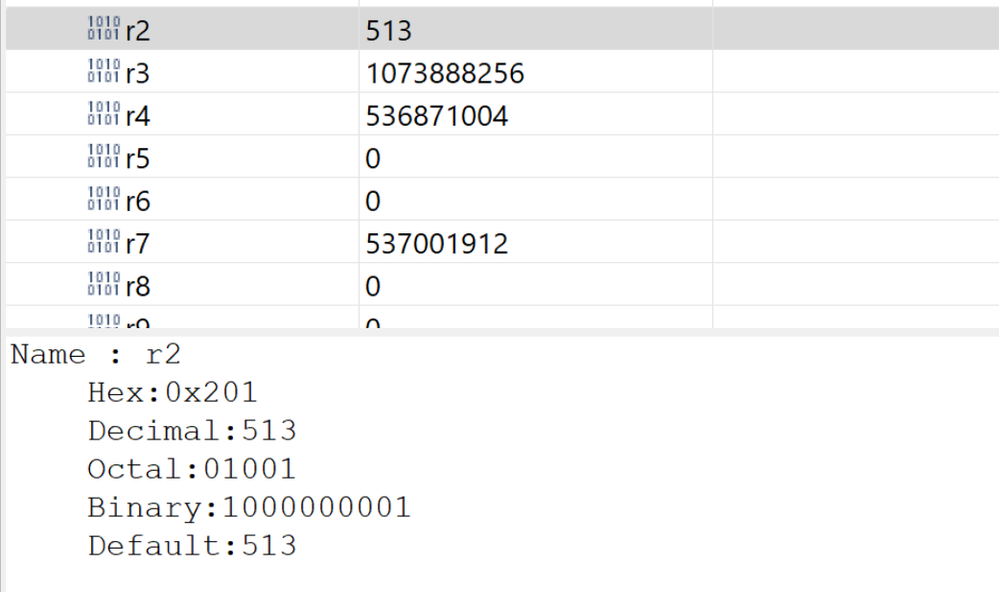The image size is (999, 592).
Task: Select the register icon for r4
Action: 103,116
